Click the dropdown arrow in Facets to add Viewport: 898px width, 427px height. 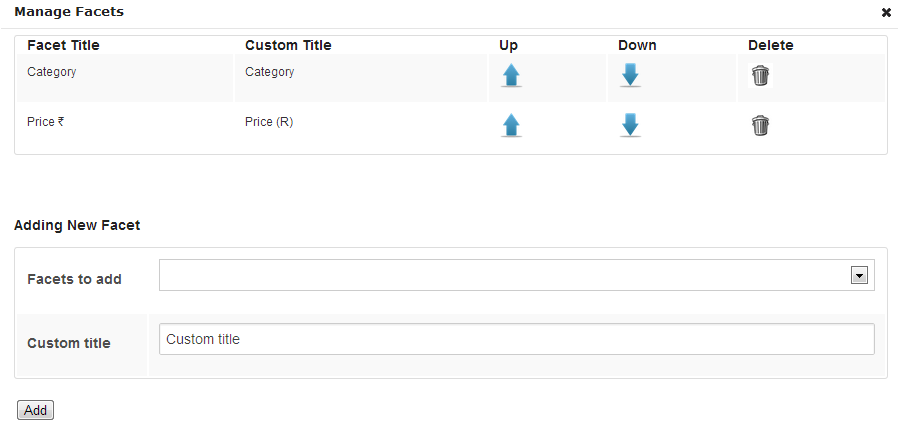pos(858,276)
